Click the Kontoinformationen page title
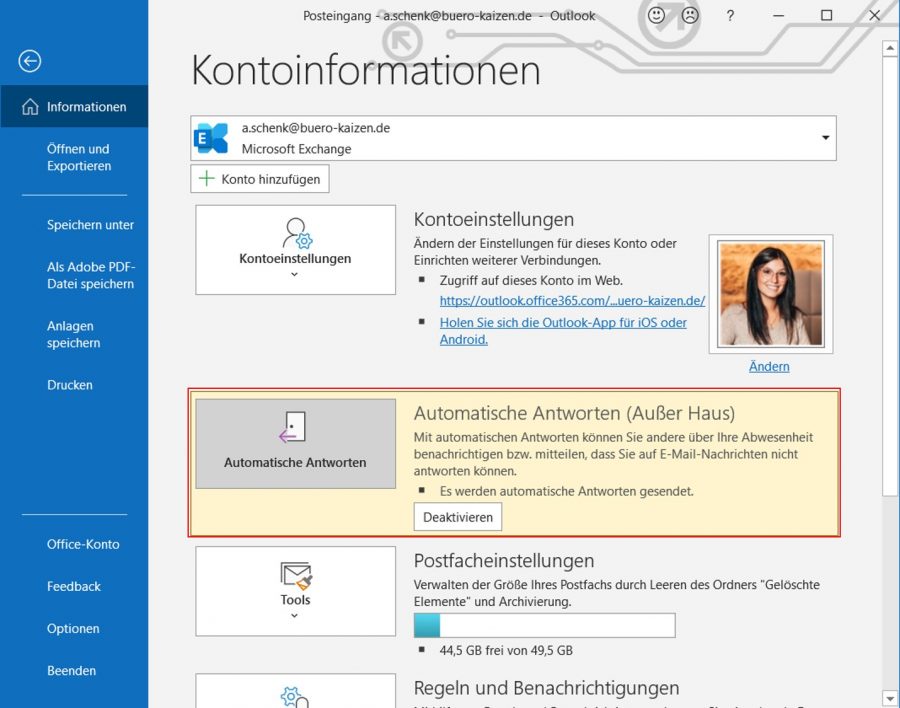900x708 pixels. coord(366,70)
